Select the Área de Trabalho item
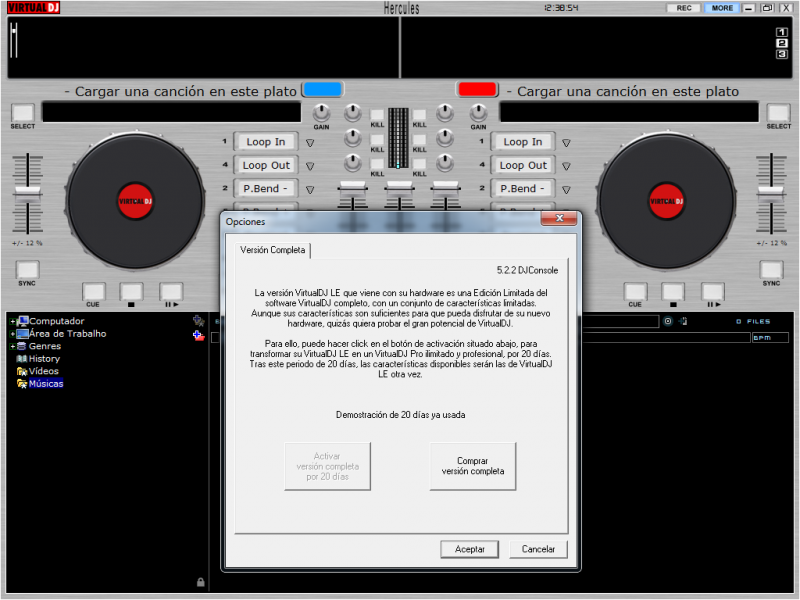This screenshot has height=600, width=800. click(67, 334)
